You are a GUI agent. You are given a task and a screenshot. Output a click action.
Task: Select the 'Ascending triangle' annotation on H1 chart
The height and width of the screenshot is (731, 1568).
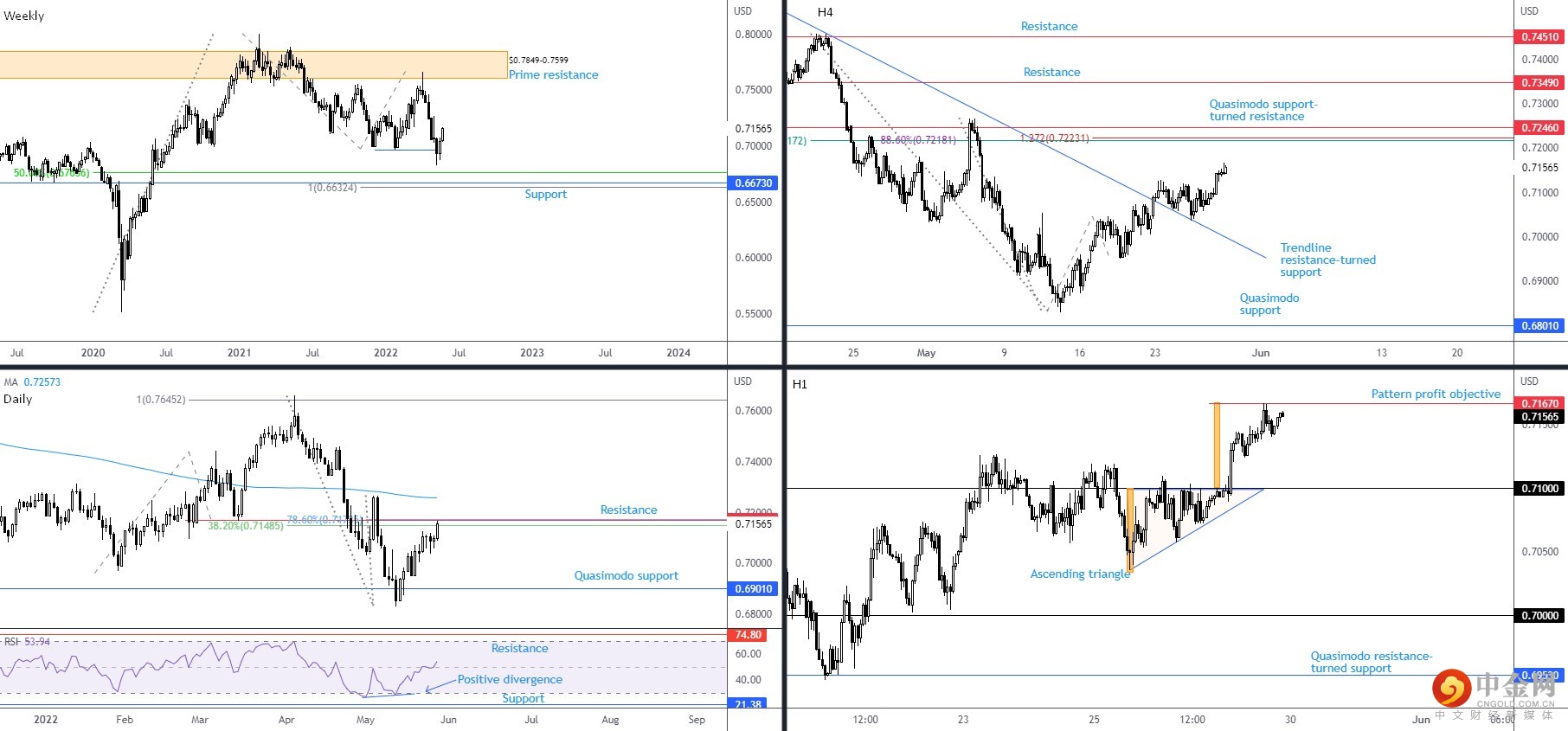(1080, 574)
